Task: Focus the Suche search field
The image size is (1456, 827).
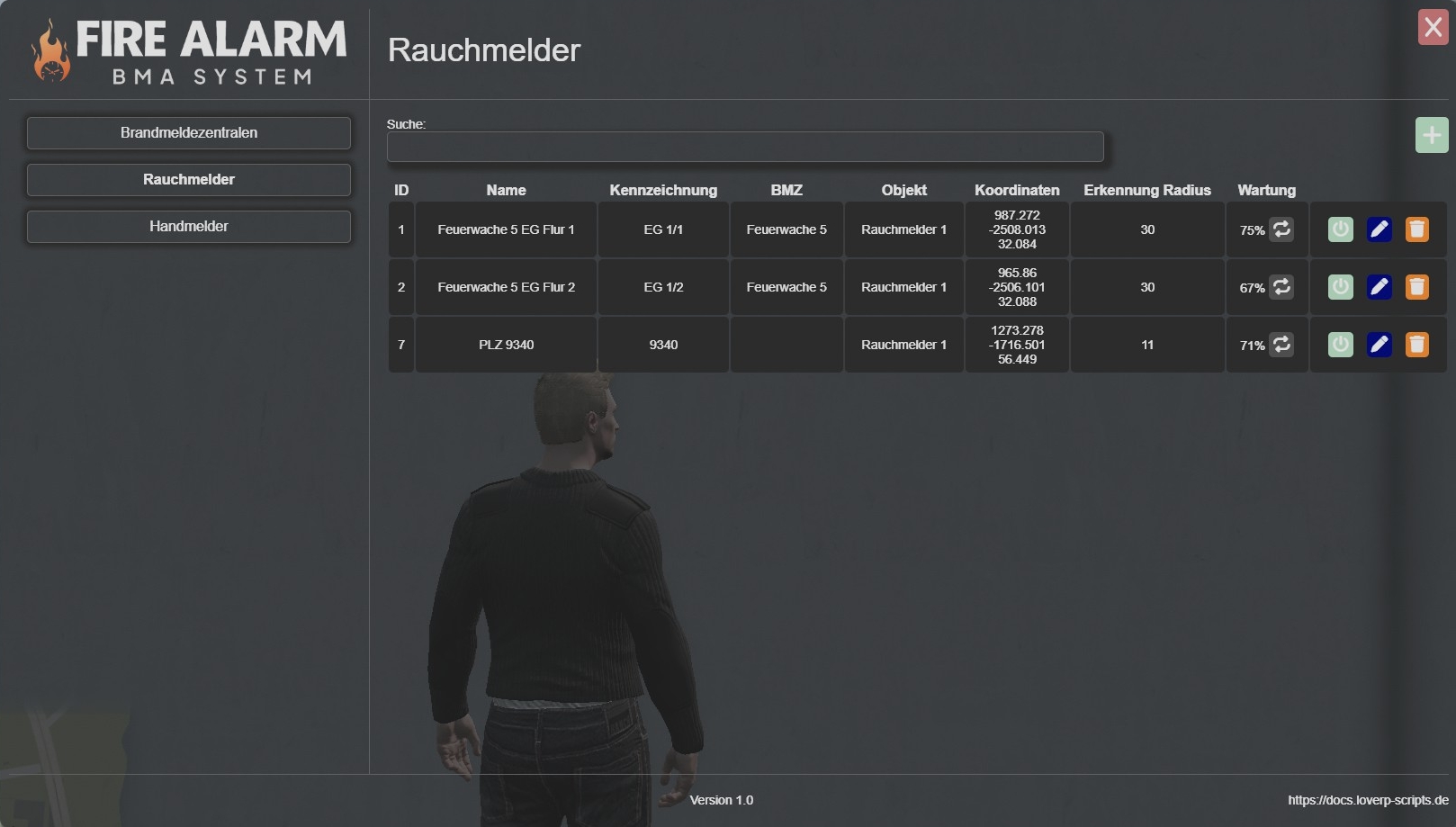Action: tap(745, 147)
